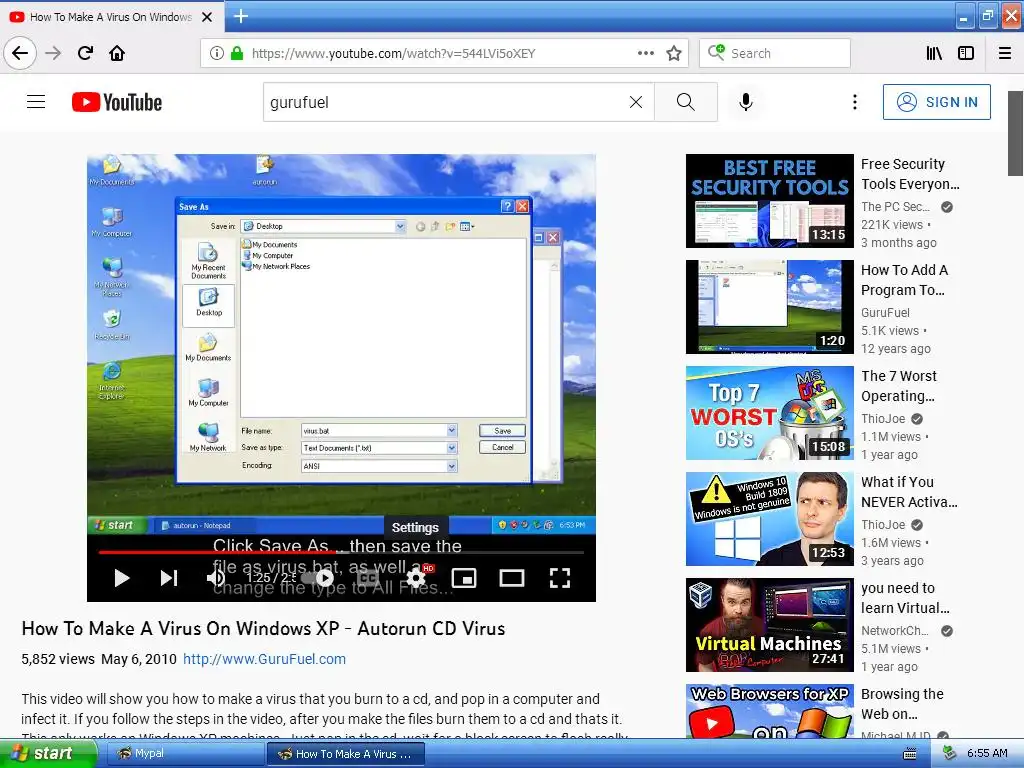The width and height of the screenshot is (1024, 768).
Task: Click the SIGN IN button
Action: [936, 102]
